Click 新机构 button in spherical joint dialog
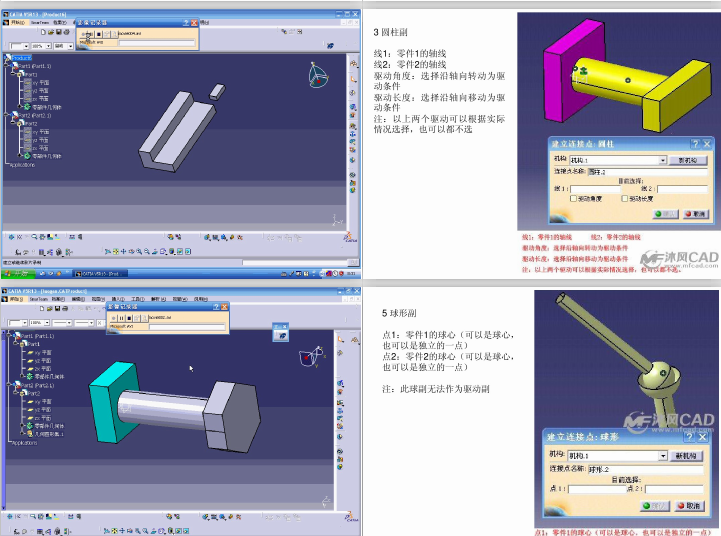The height and width of the screenshot is (536, 721). click(x=686, y=456)
